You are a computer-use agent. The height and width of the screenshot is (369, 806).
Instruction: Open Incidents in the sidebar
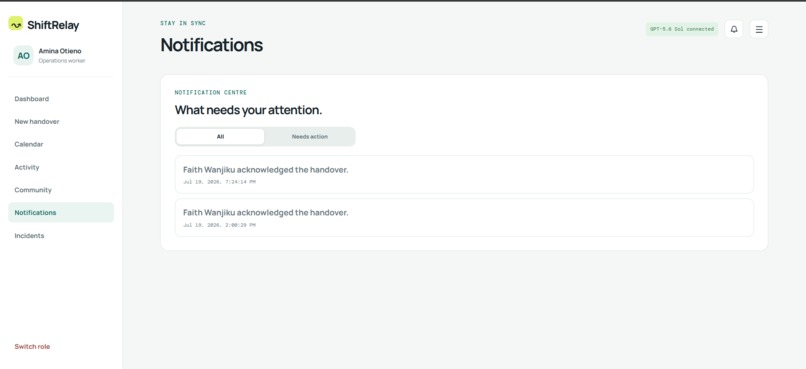(x=61, y=236)
